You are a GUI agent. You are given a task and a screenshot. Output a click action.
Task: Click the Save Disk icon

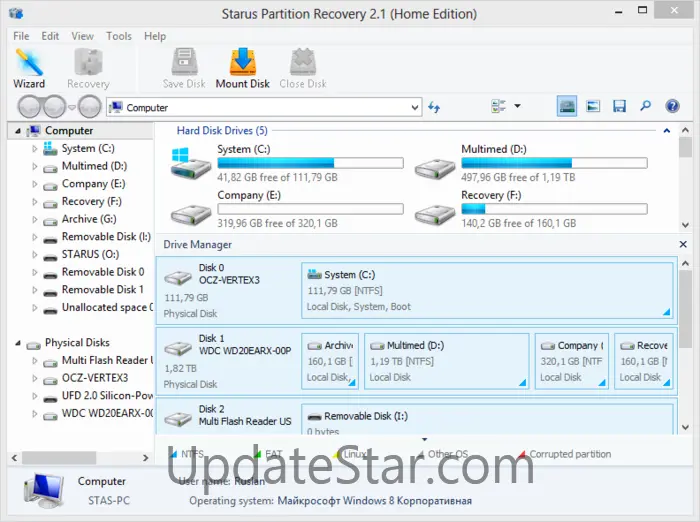(x=184, y=68)
